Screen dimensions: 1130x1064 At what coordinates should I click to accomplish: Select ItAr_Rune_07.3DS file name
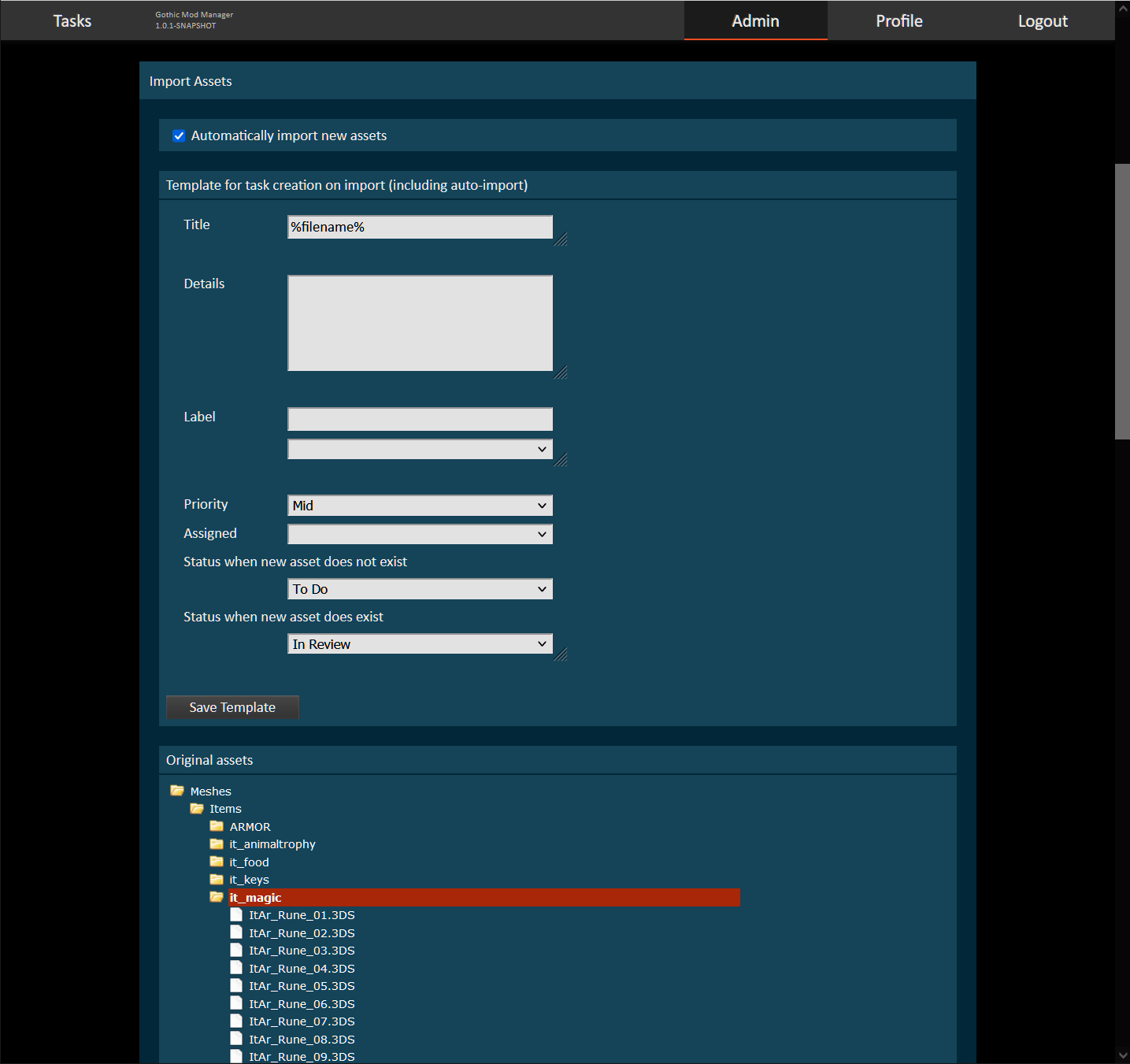coord(302,1021)
